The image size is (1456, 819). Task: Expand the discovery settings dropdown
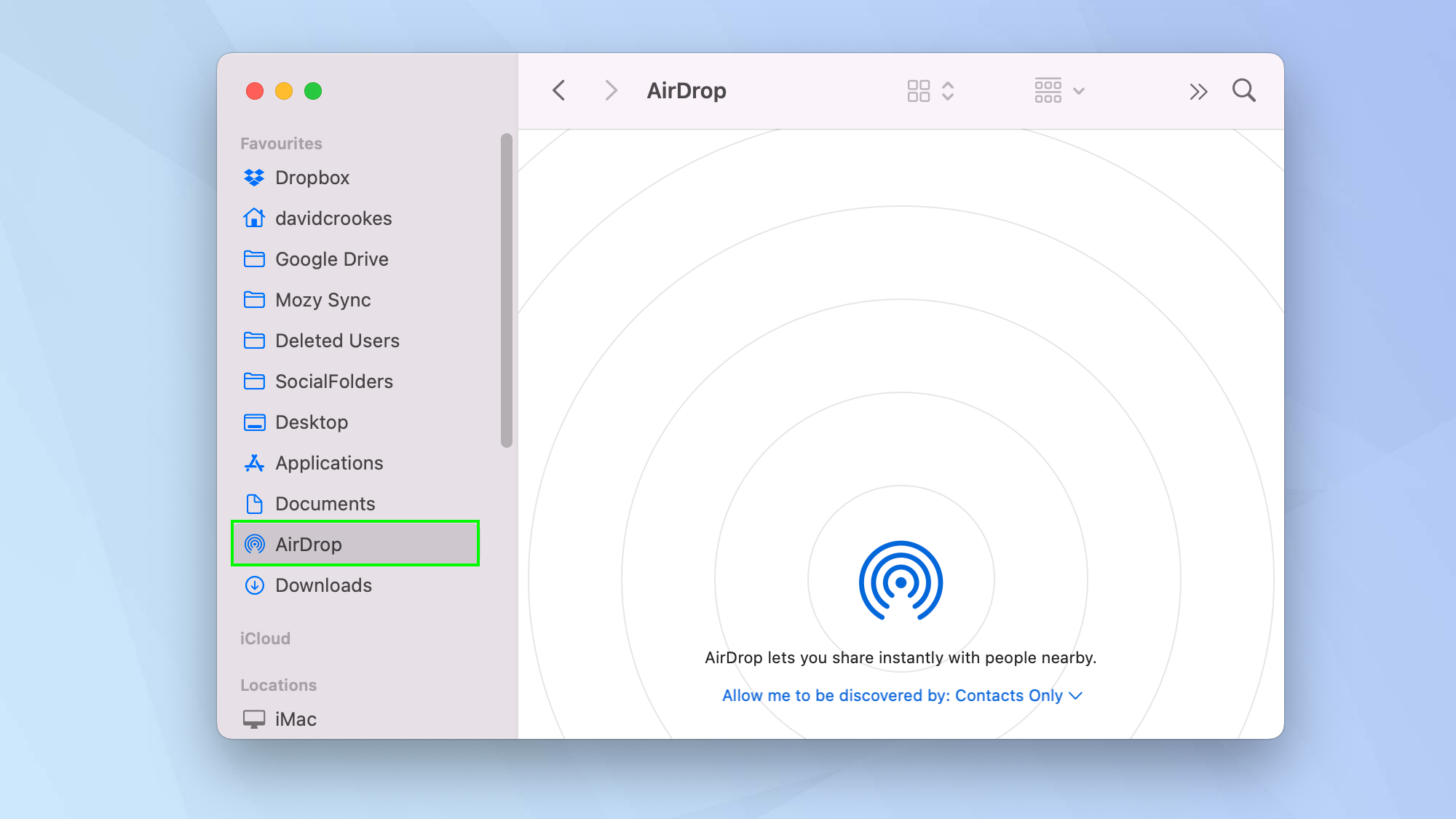point(1075,695)
